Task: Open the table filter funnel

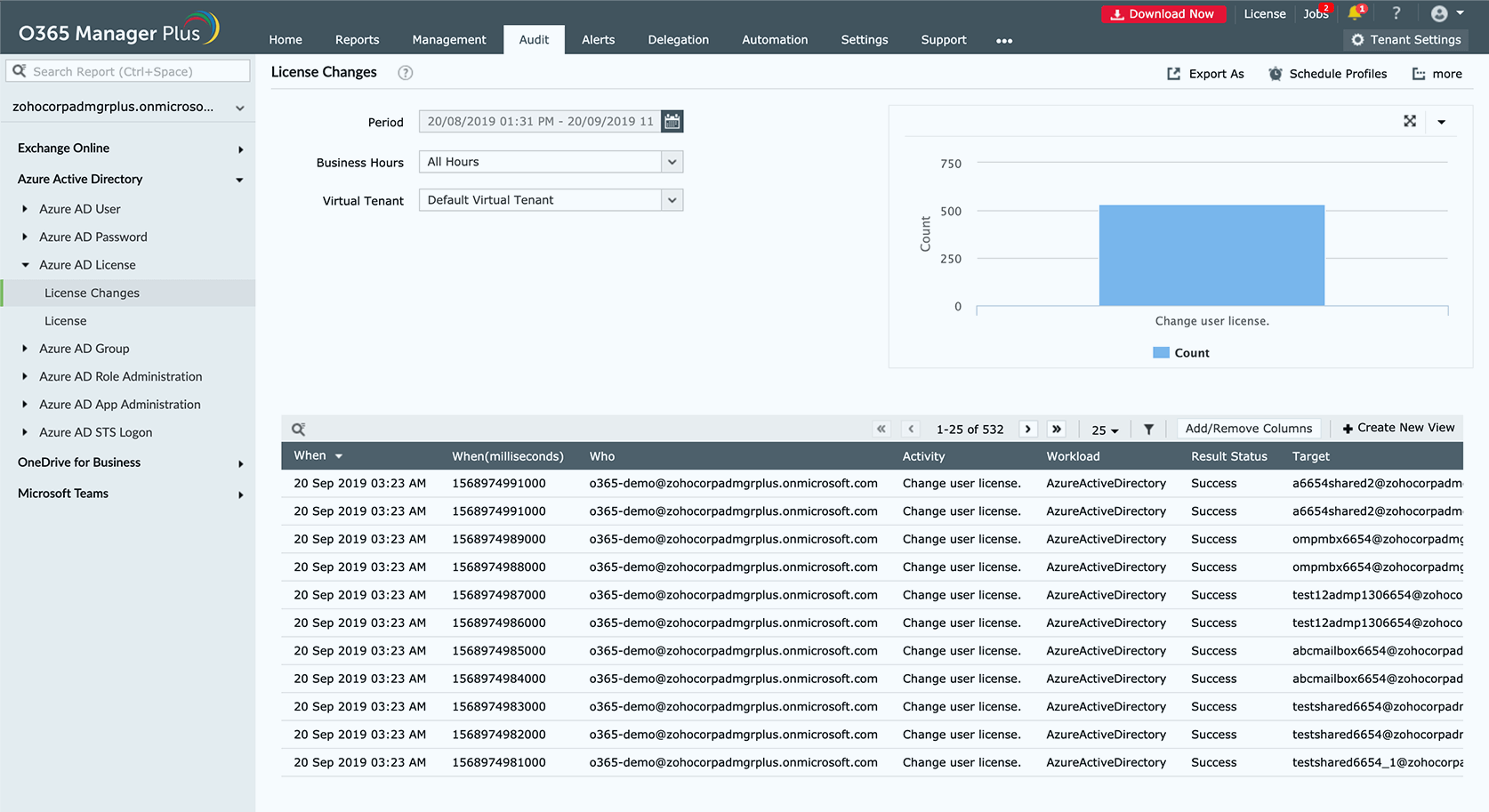Action: pos(1148,429)
